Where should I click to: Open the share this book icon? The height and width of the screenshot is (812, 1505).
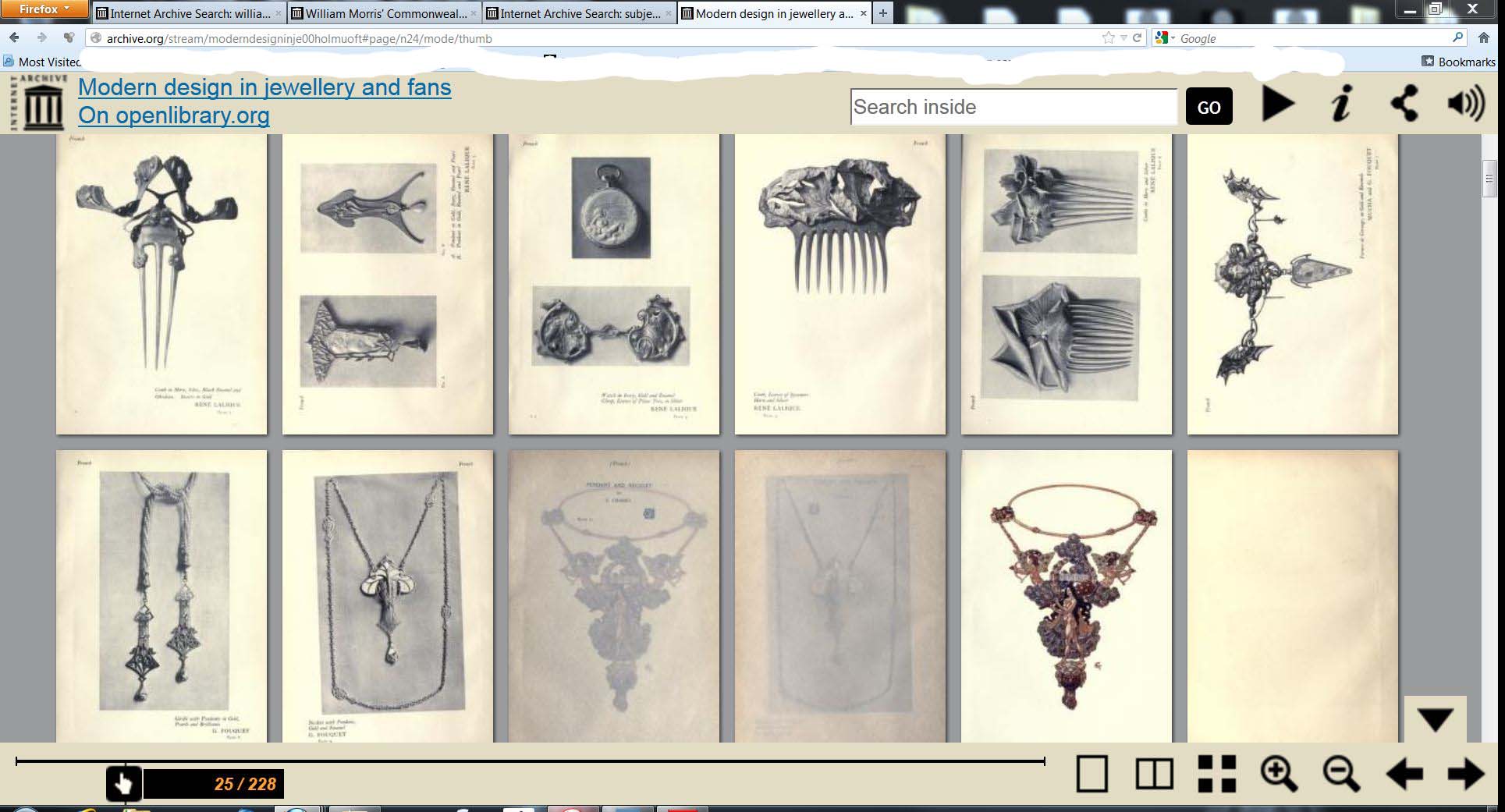(x=1404, y=104)
